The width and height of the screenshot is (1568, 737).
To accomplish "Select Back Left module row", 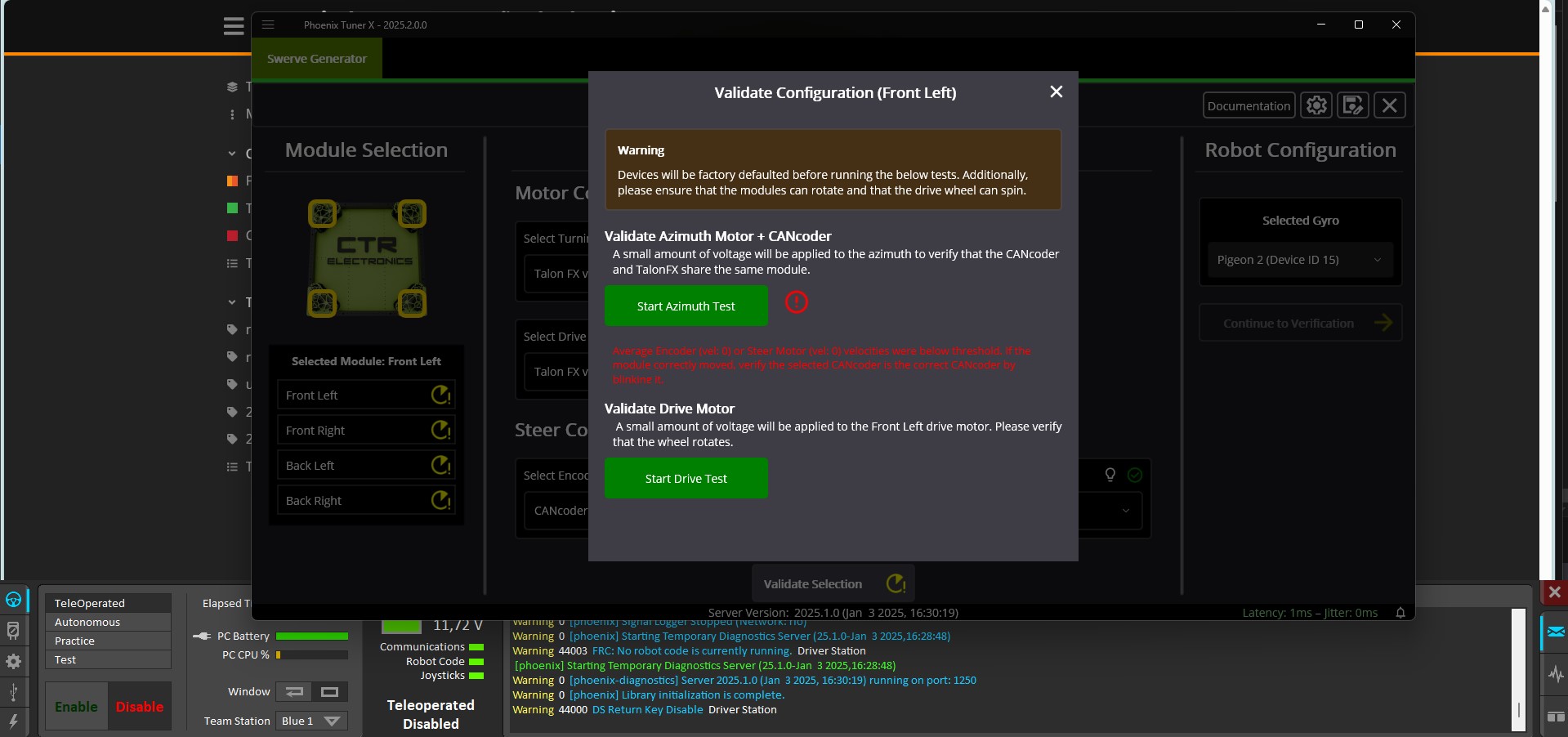I will pyautogui.click(x=366, y=465).
